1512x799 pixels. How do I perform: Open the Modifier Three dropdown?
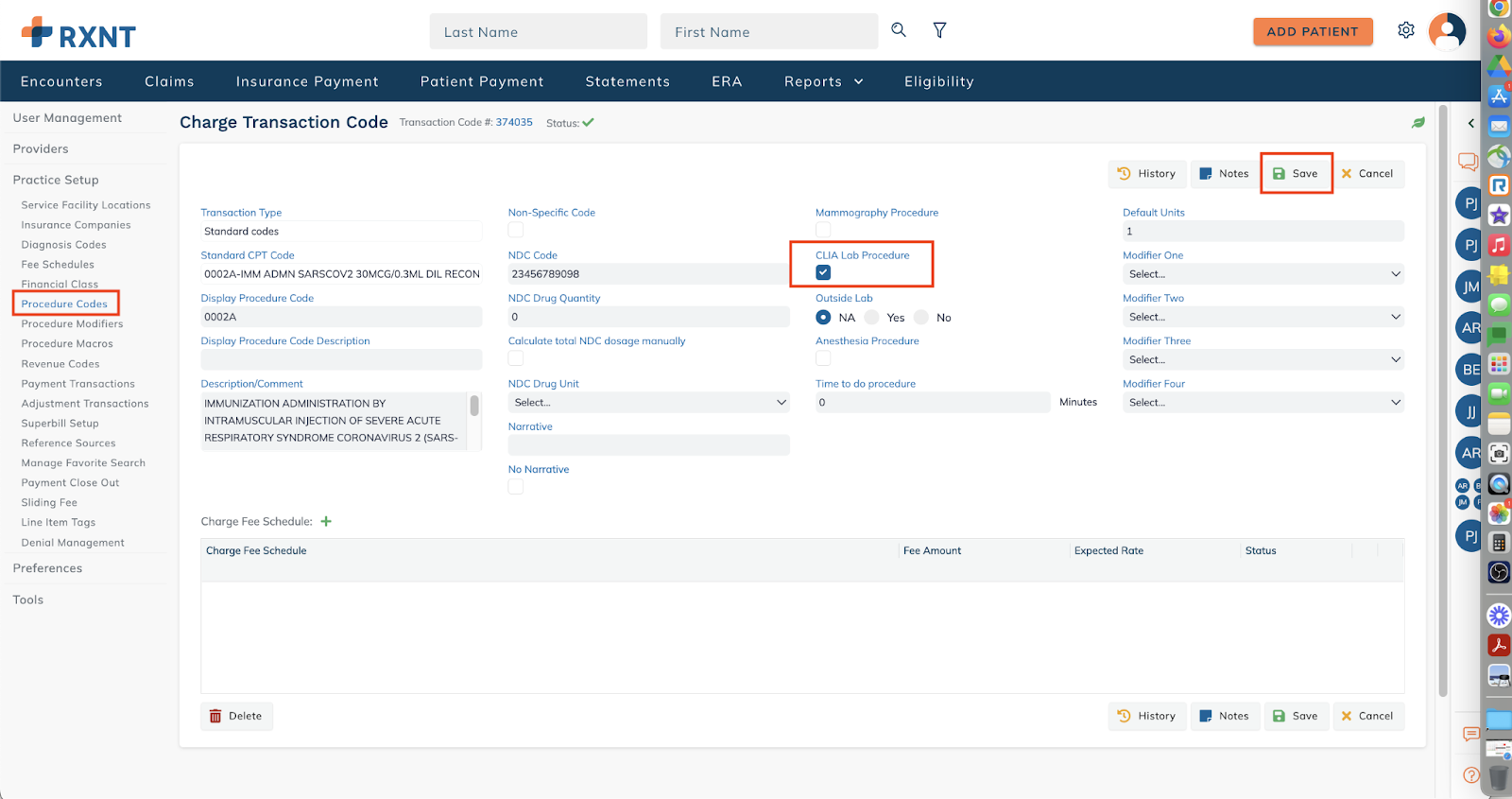[1263, 359]
